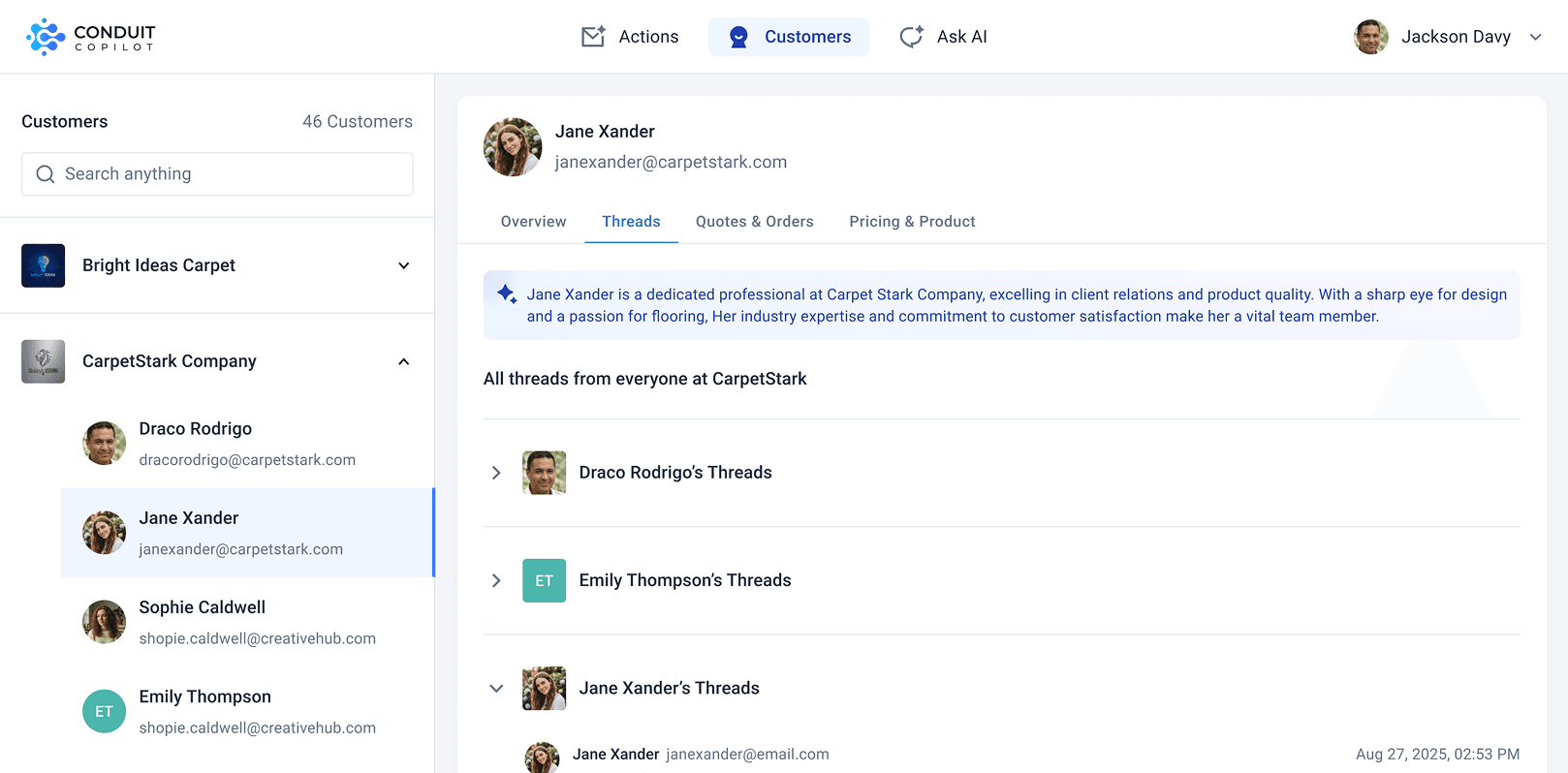This screenshot has height=773, width=1568.
Task: Click janexander@carpetstark.com in profile header
Action: click(671, 162)
